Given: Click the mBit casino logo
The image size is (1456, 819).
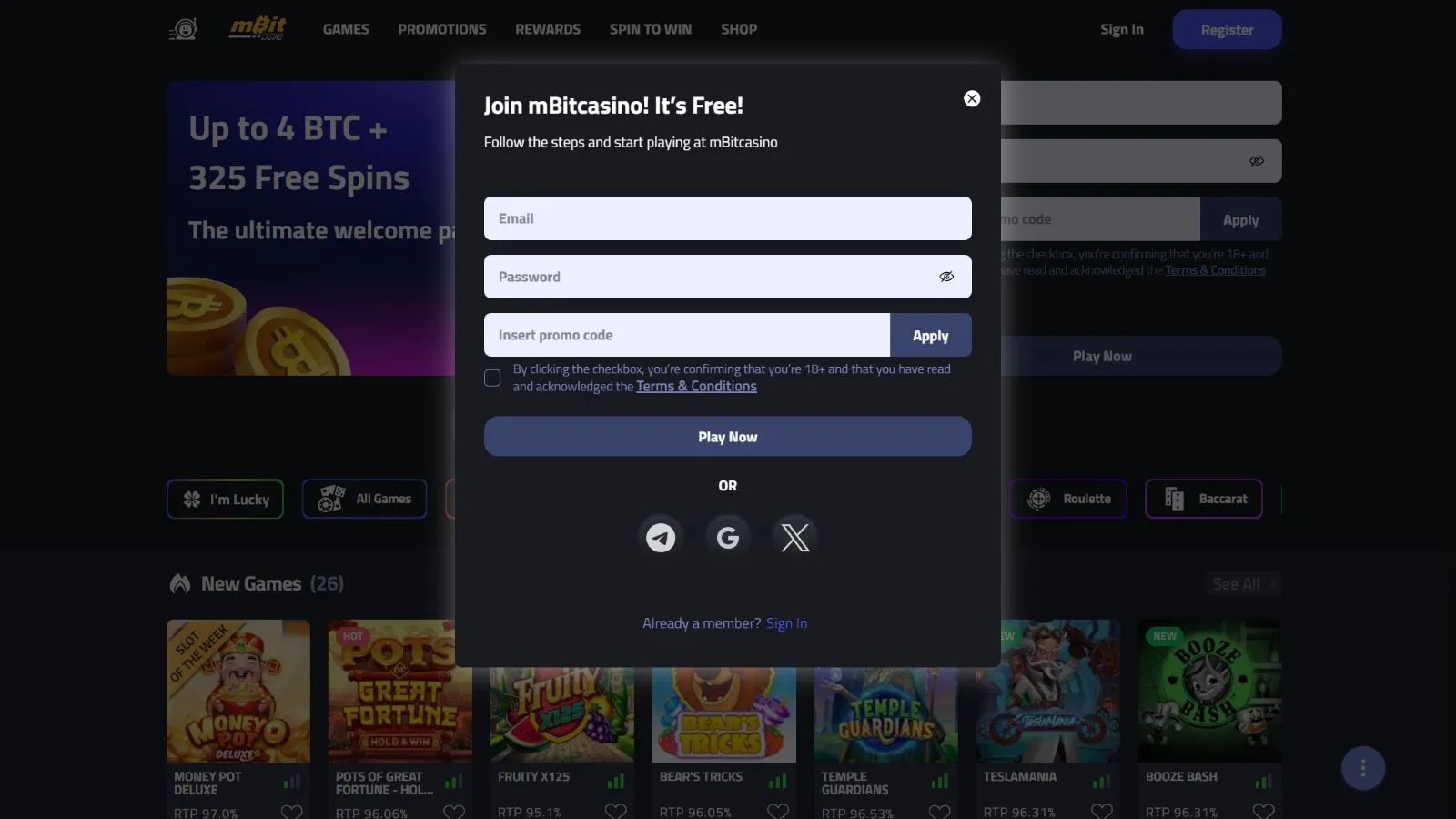Looking at the screenshot, I should click(258, 29).
